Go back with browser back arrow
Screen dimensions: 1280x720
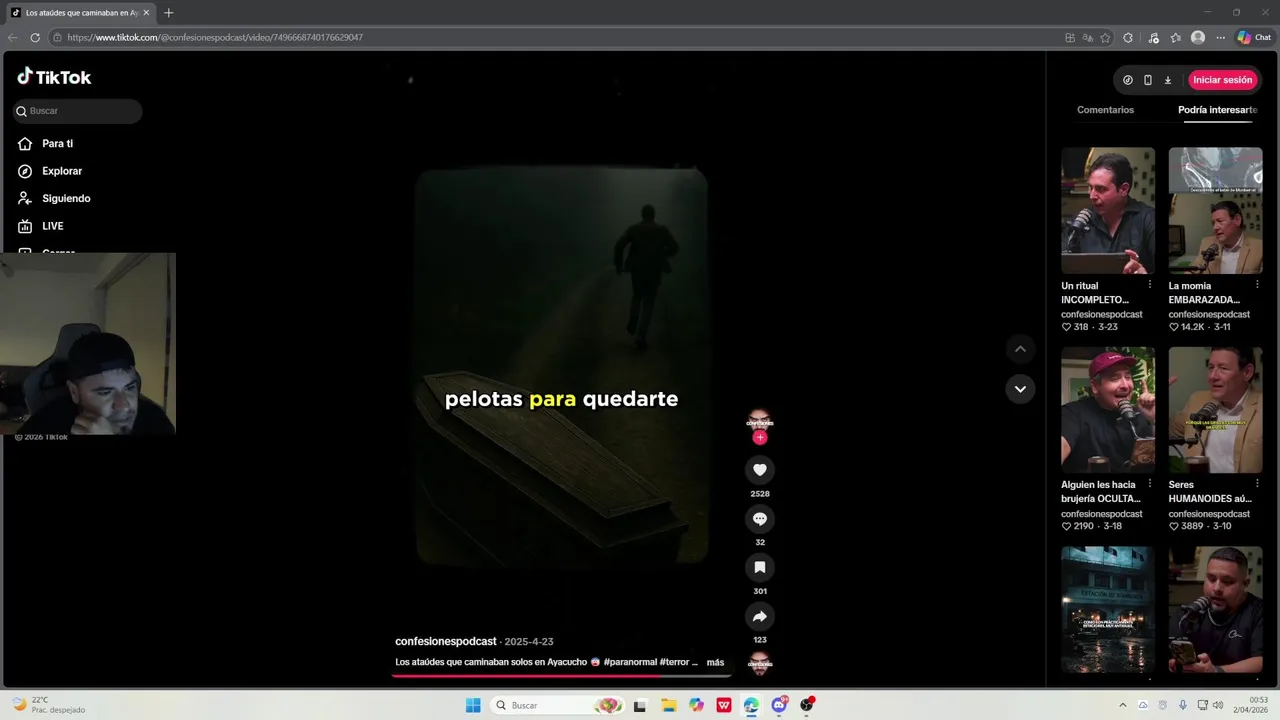click(x=12, y=37)
